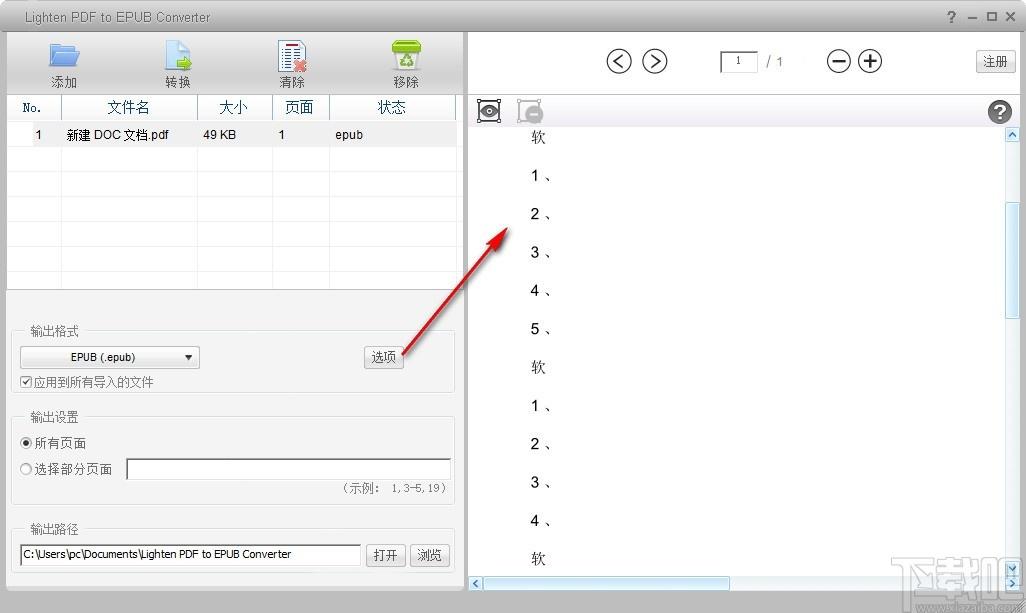Viewport: 1026px width, 613px height.
Task: Click the No. column header
Action: click(34, 108)
